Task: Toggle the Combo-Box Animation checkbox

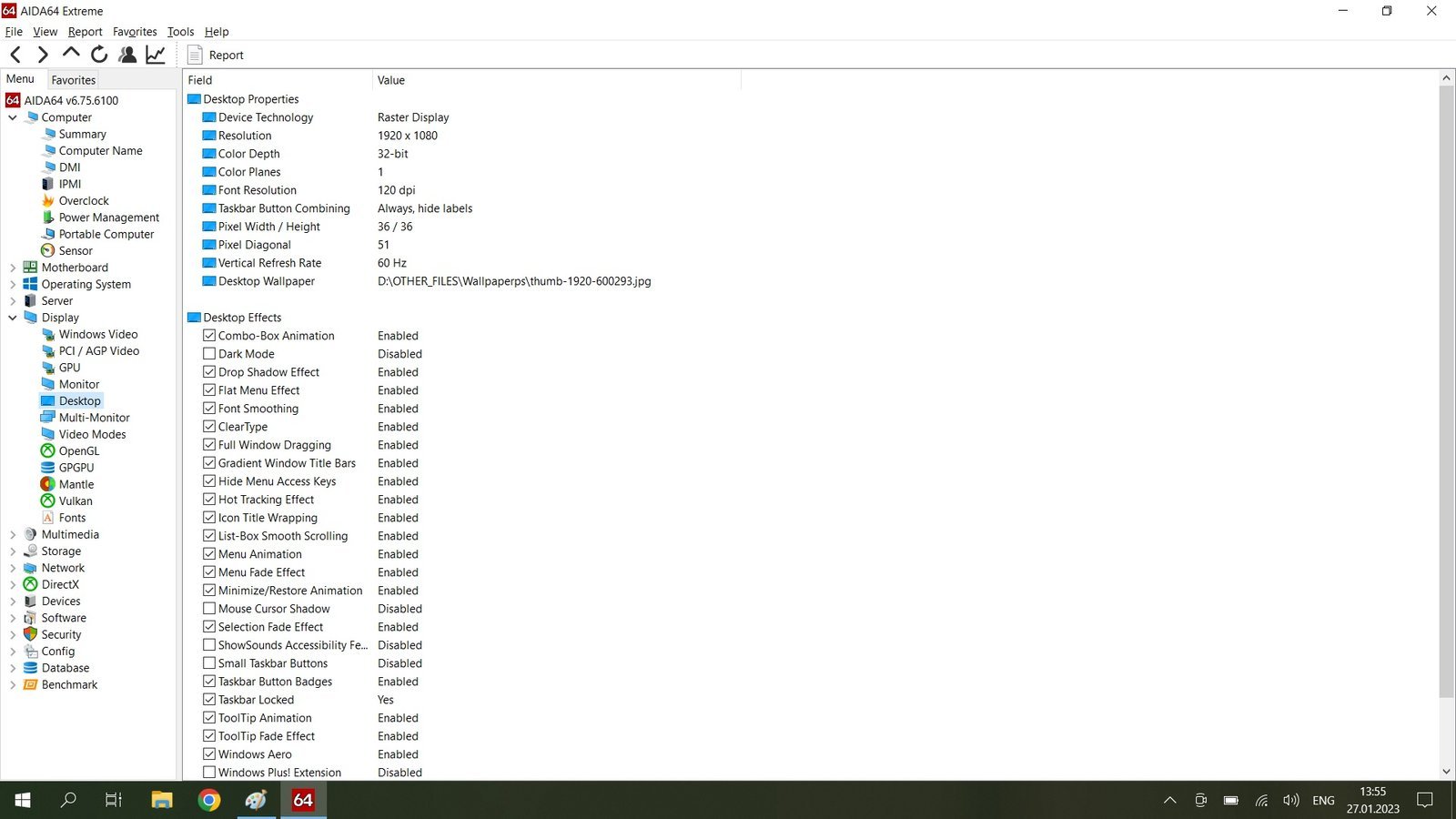Action: [x=209, y=336]
